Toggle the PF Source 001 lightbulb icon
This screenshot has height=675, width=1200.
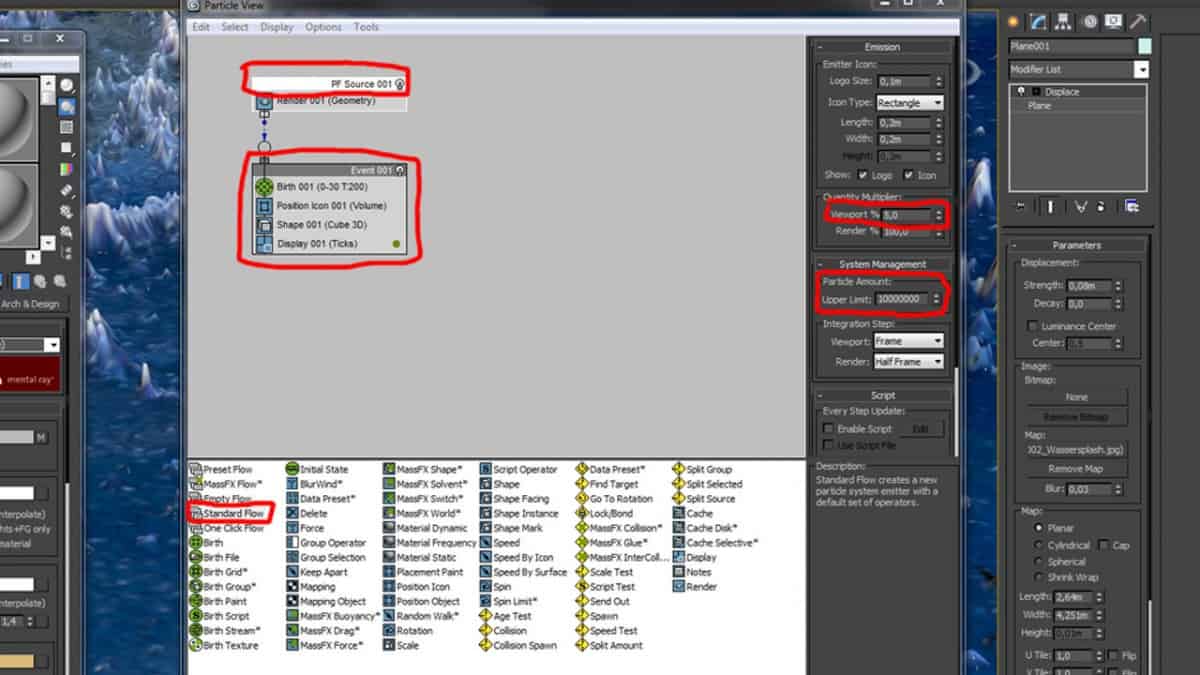click(x=400, y=85)
